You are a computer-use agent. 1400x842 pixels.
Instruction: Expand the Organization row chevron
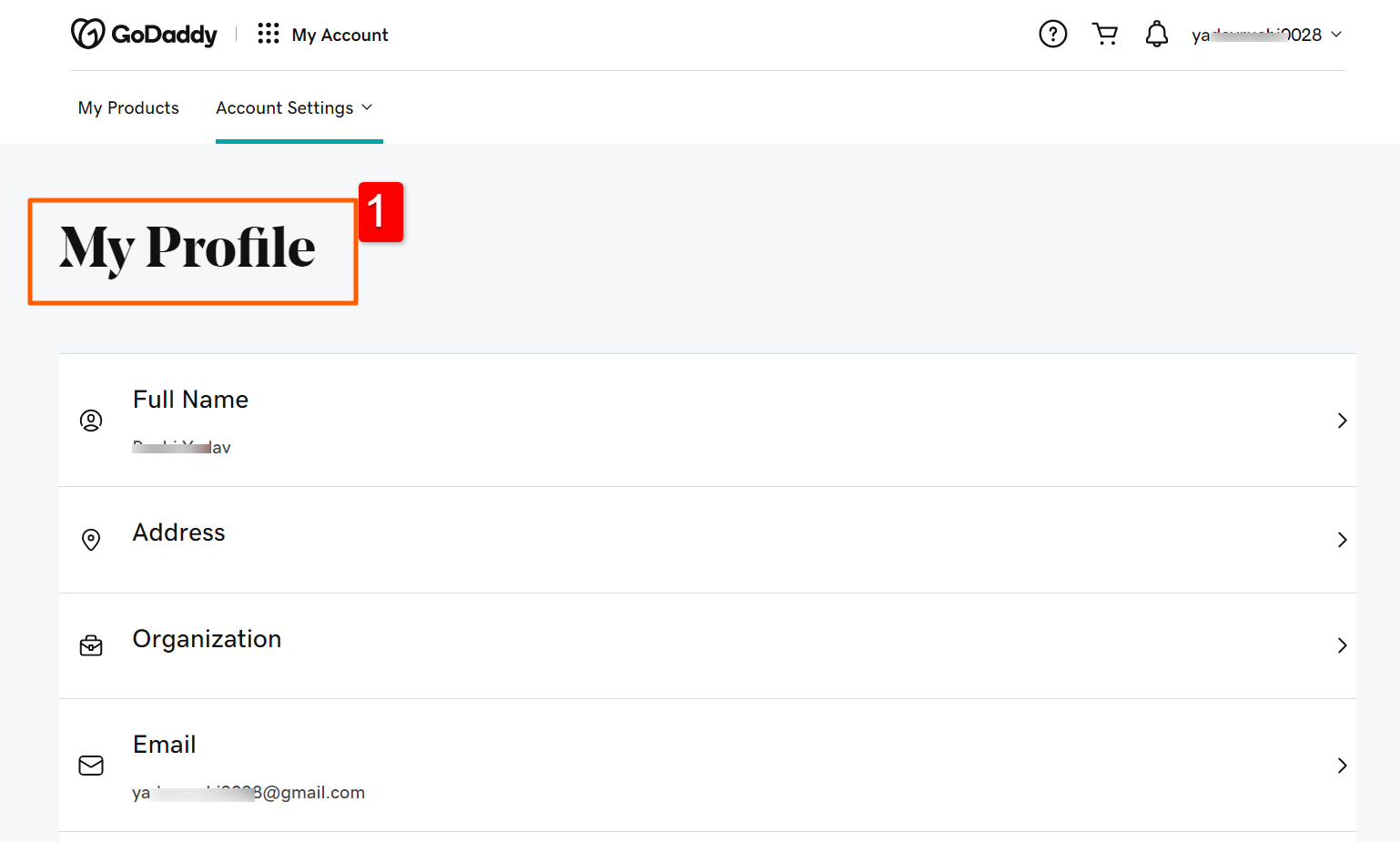pos(1342,645)
